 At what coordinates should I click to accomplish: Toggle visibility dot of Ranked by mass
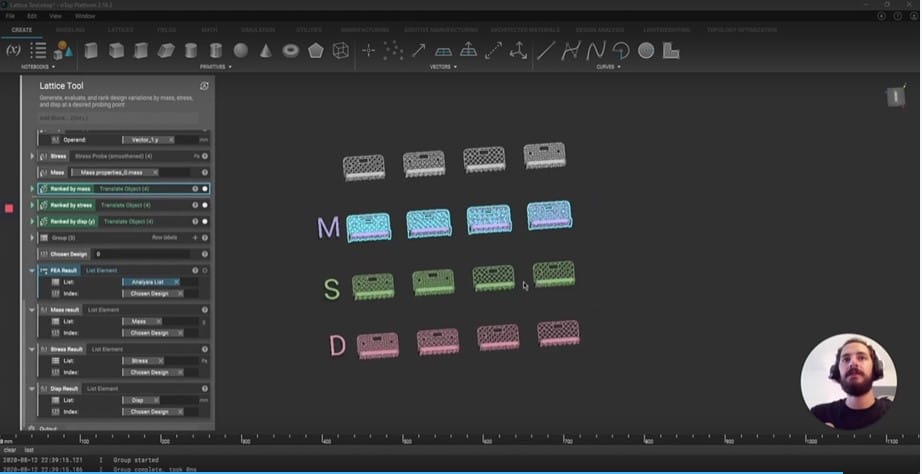[205, 189]
